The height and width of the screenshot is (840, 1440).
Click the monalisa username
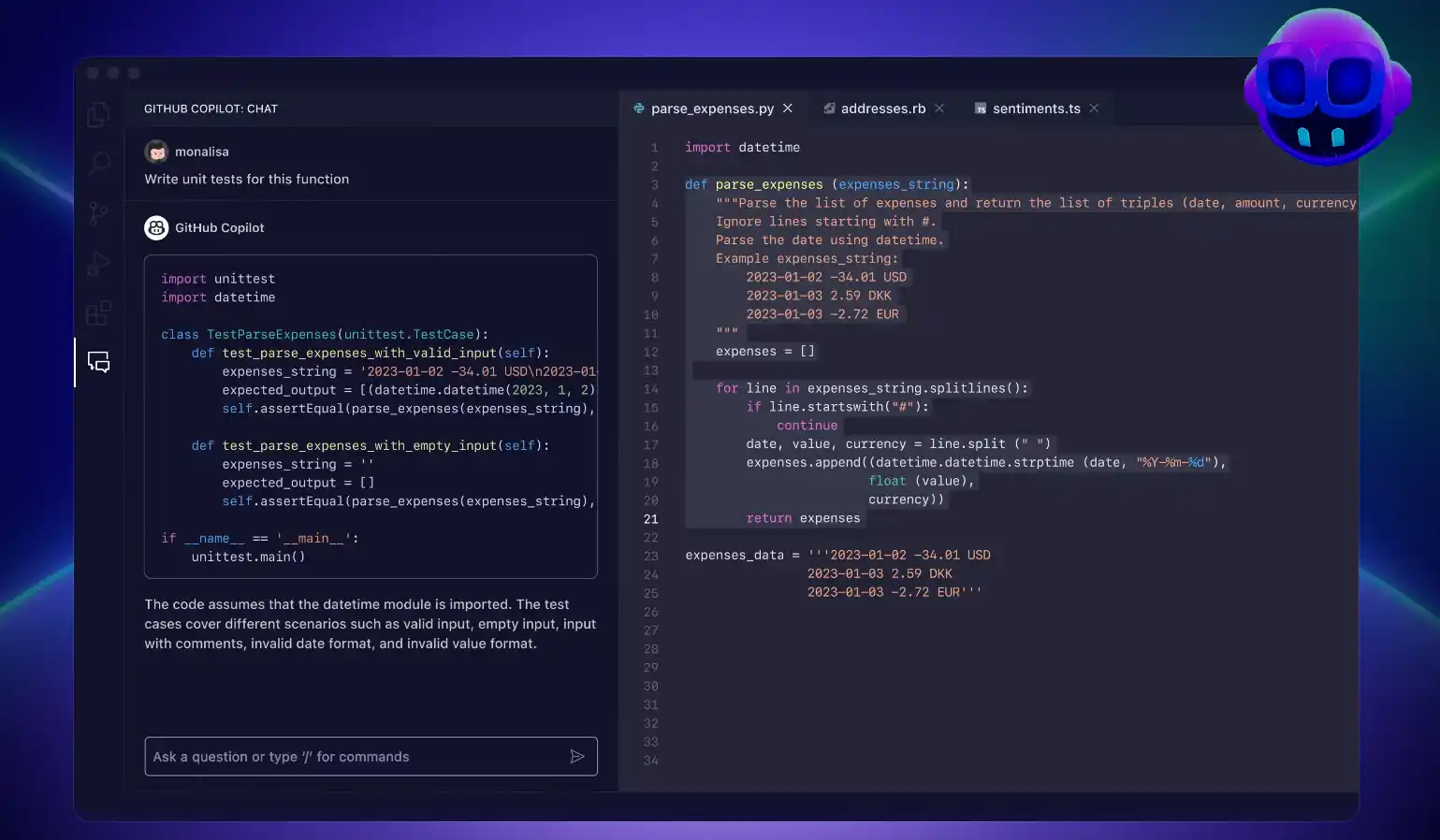click(x=202, y=152)
